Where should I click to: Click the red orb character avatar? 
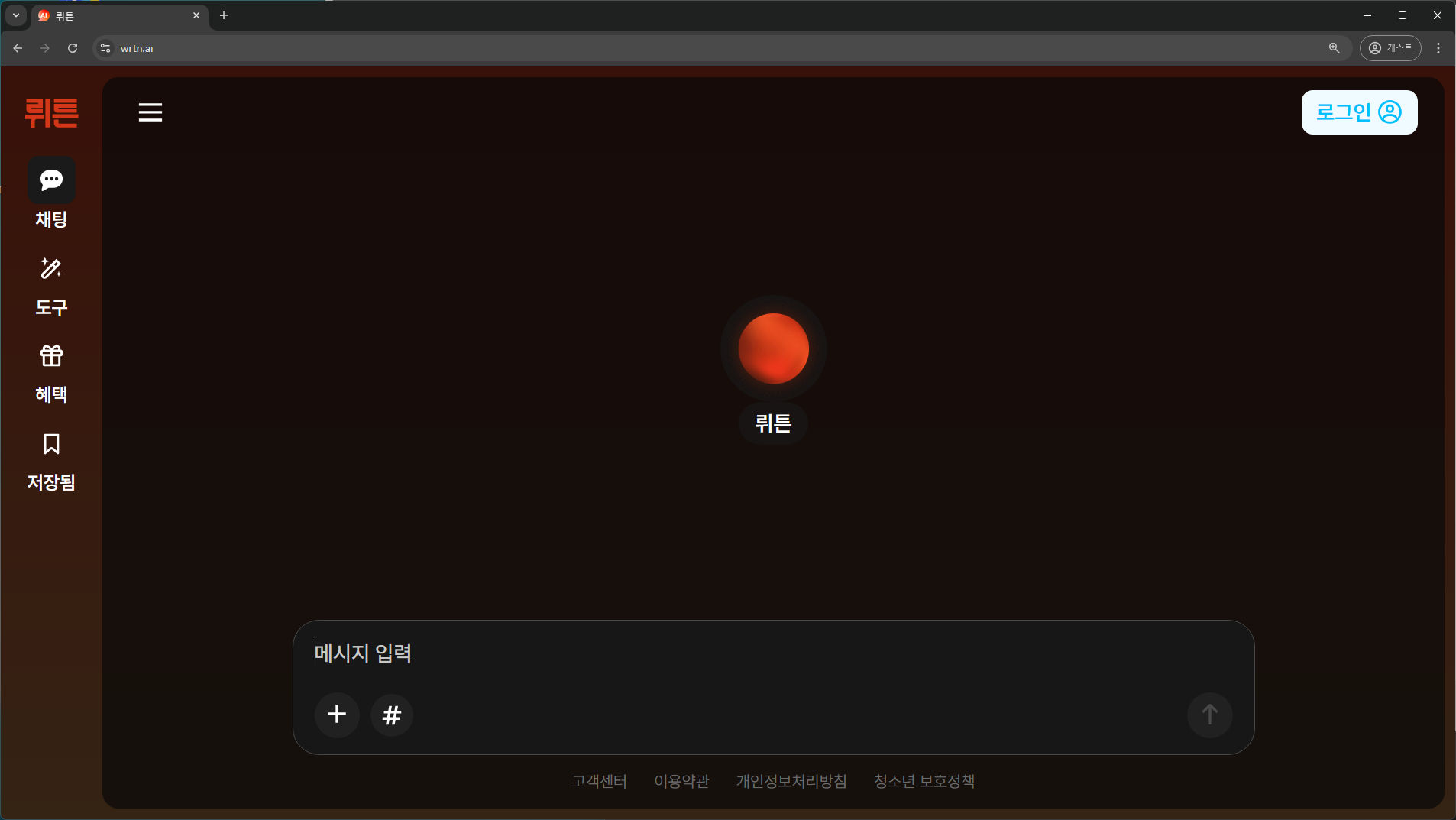click(773, 348)
